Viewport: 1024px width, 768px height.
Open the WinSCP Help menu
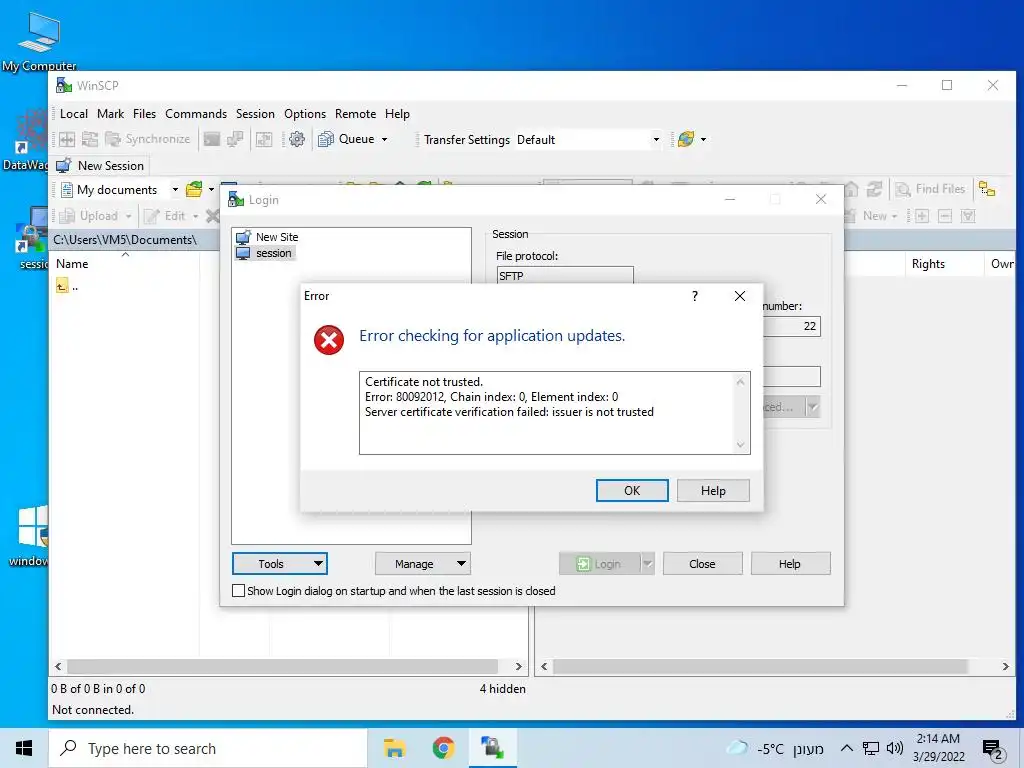click(x=397, y=114)
